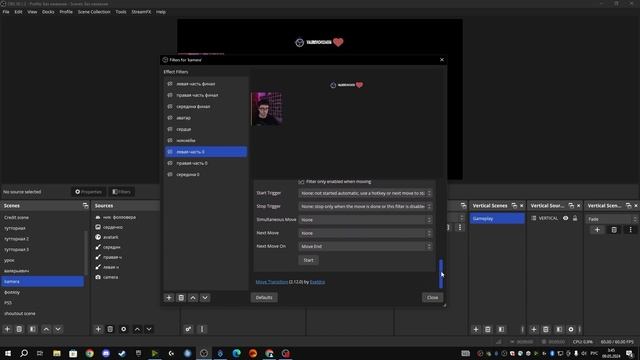Screen dimensions: 640x360
Task: Toggle enable icon of 'аватар' filter
Action: [x=170, y=118]
